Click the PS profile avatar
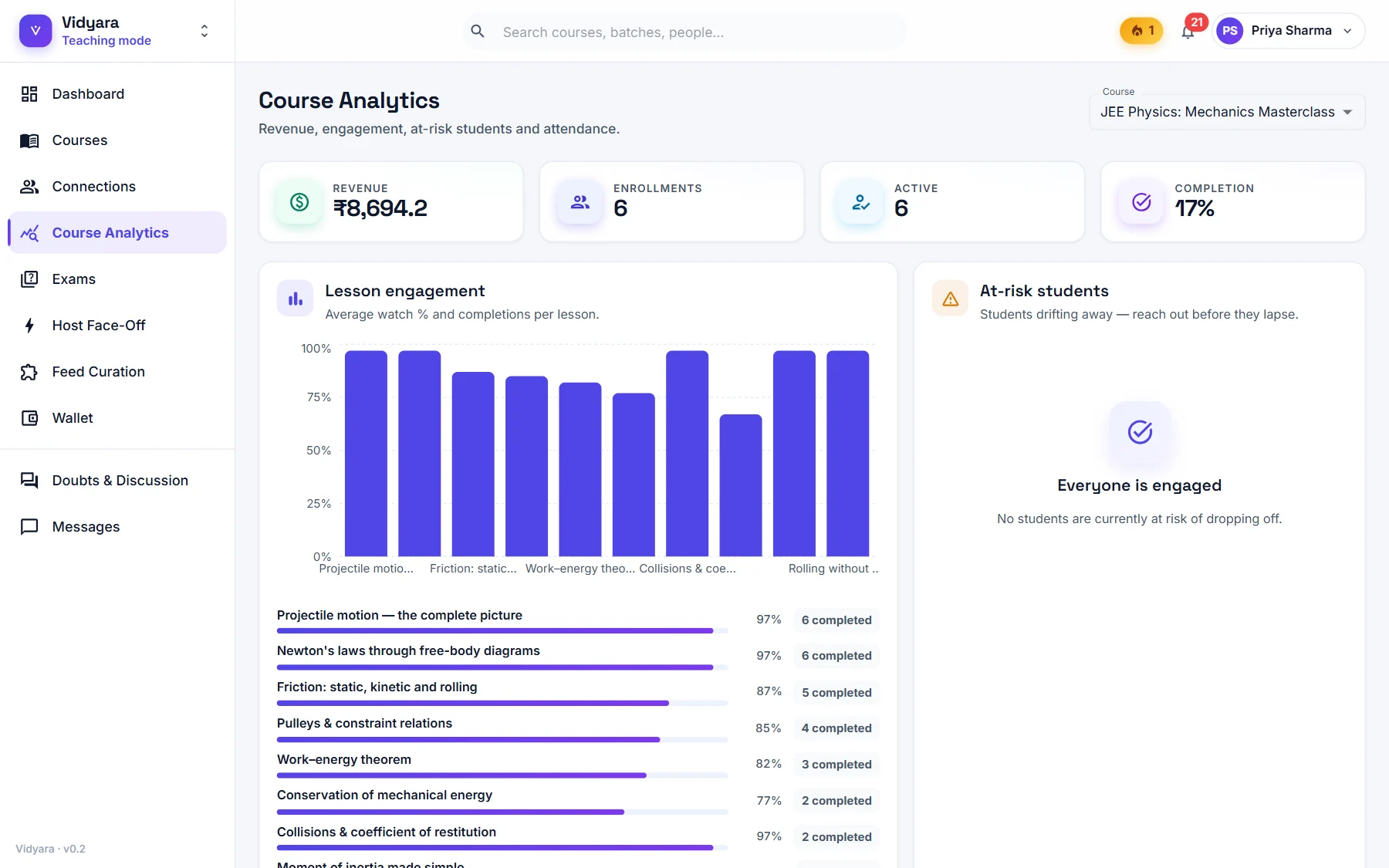The width and height of the screenshot is (1389, 868). [x=1230, y=31]
